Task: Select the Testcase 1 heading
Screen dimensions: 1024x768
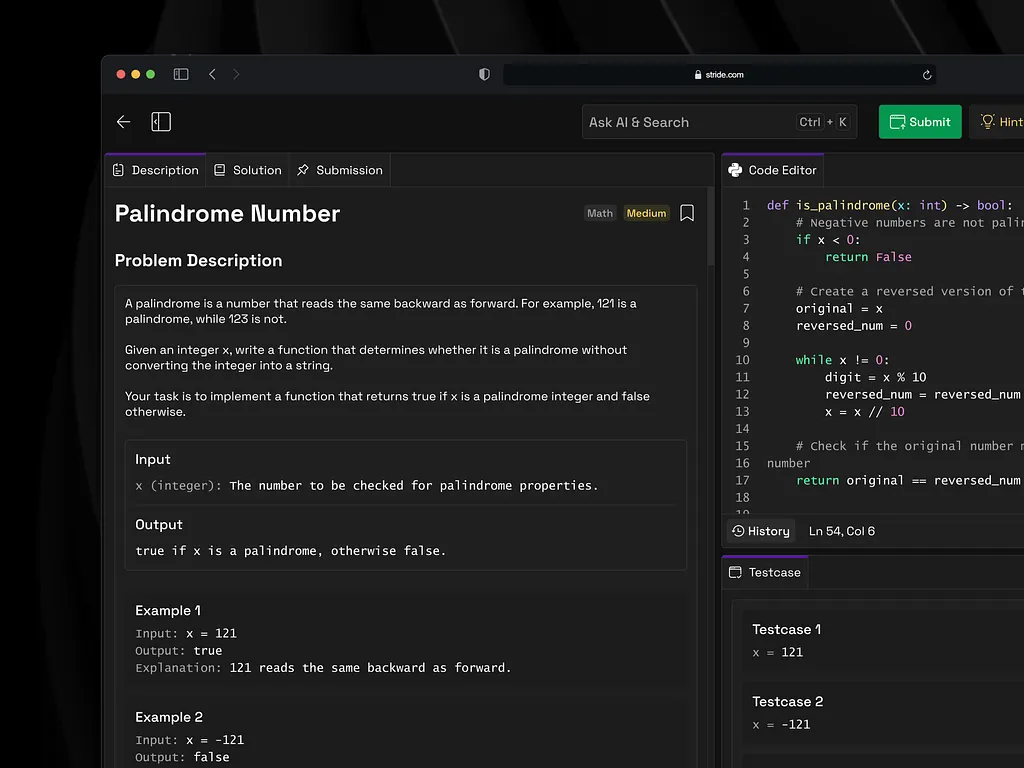Action: click(786, 630)
